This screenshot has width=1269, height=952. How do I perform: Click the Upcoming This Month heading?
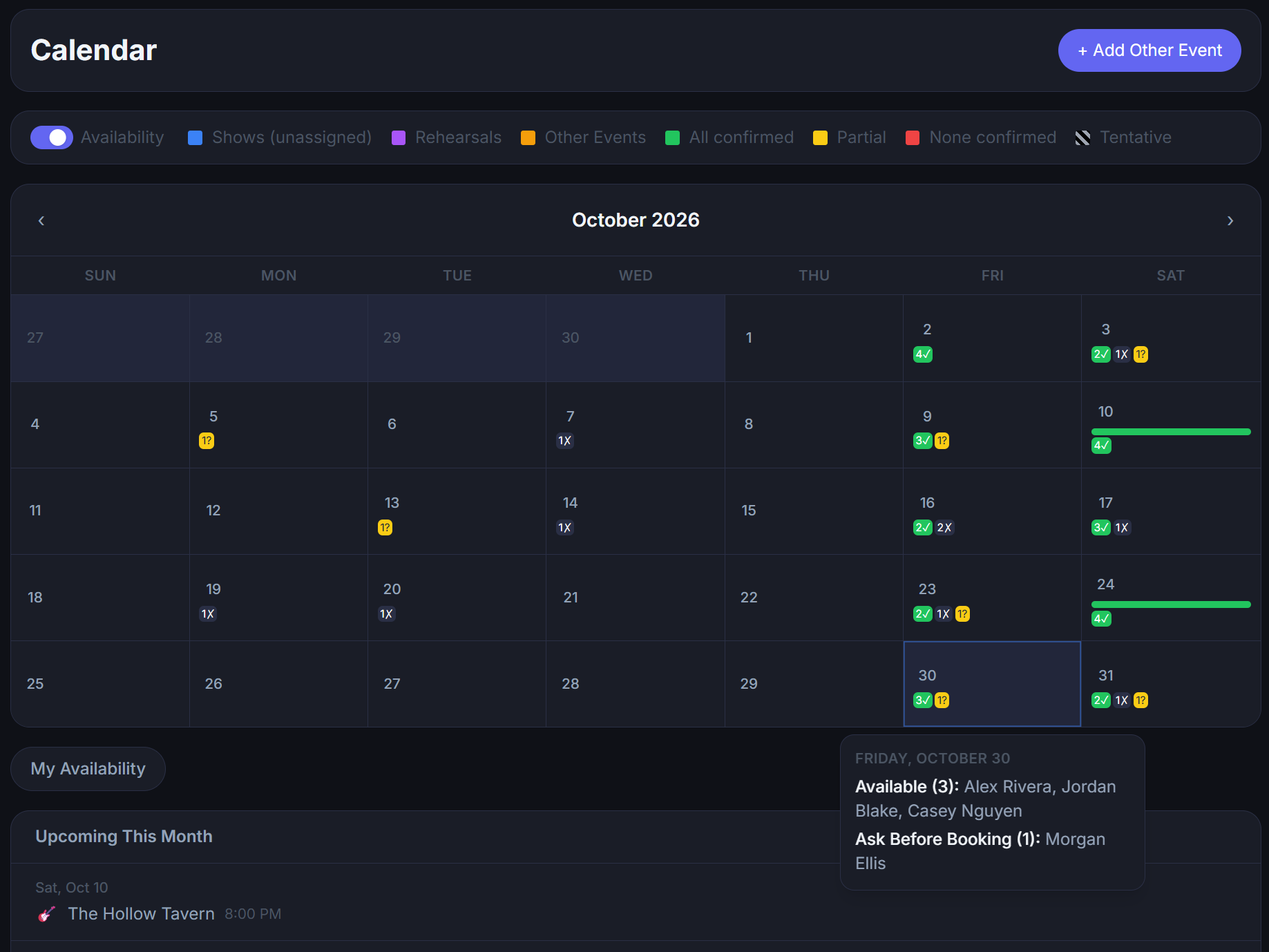pyautogui.click(x=124, y=837)
